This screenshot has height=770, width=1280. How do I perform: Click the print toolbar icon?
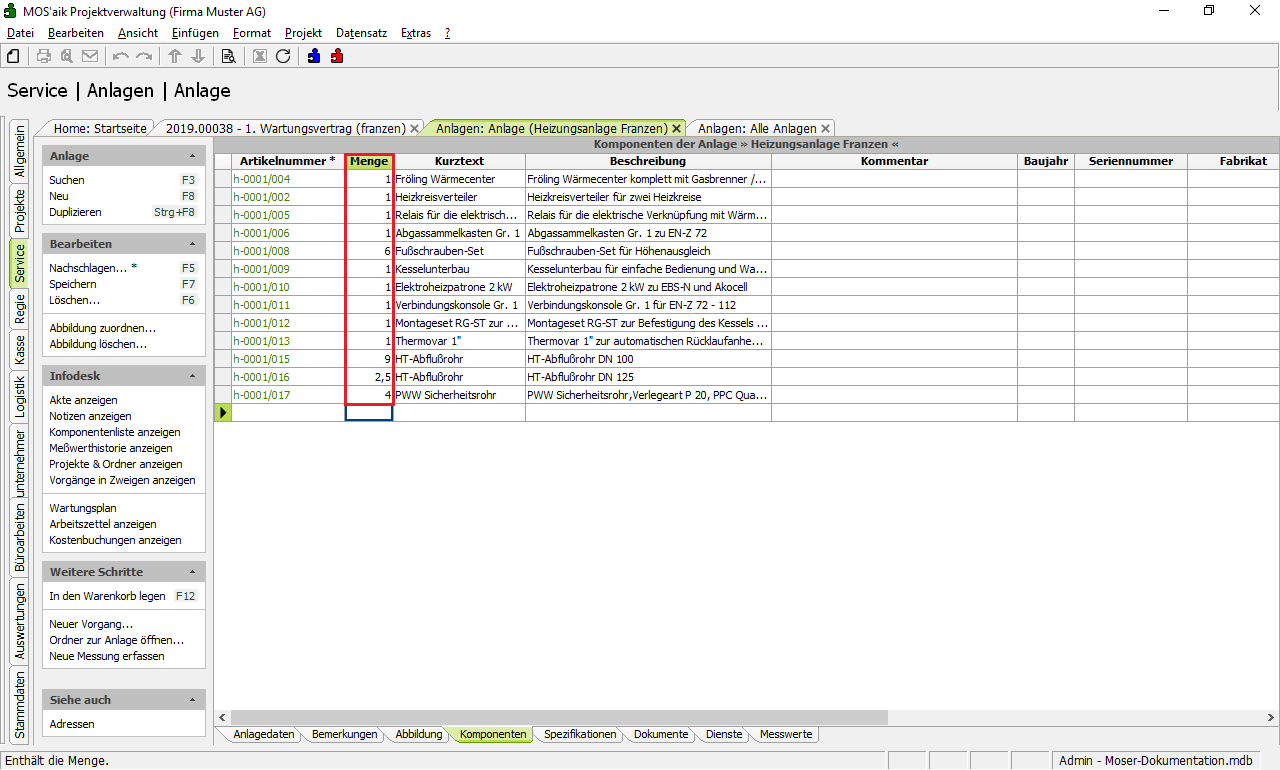[44, 56]
